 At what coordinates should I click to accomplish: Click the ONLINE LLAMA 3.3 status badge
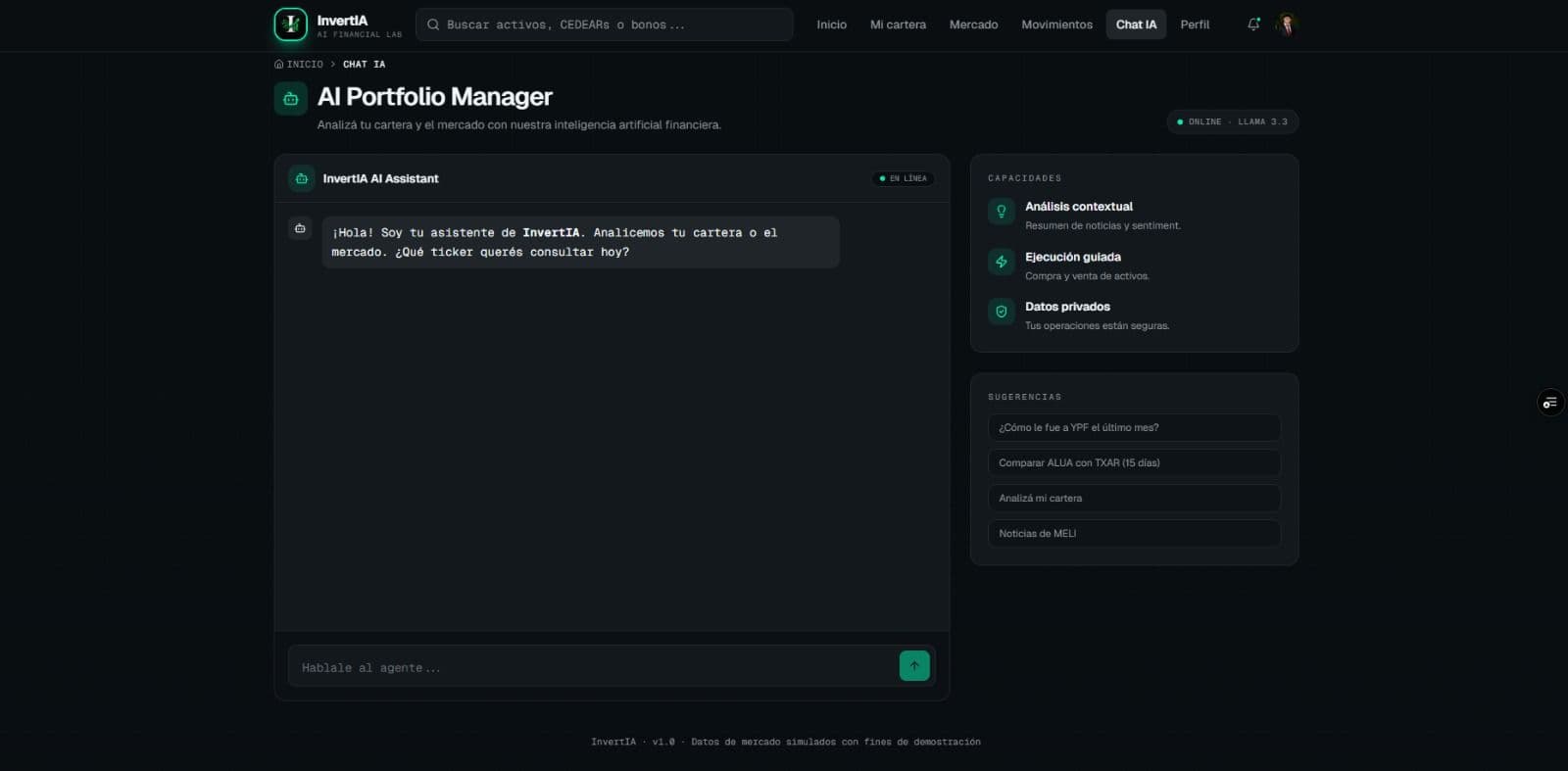[1232, 121]
